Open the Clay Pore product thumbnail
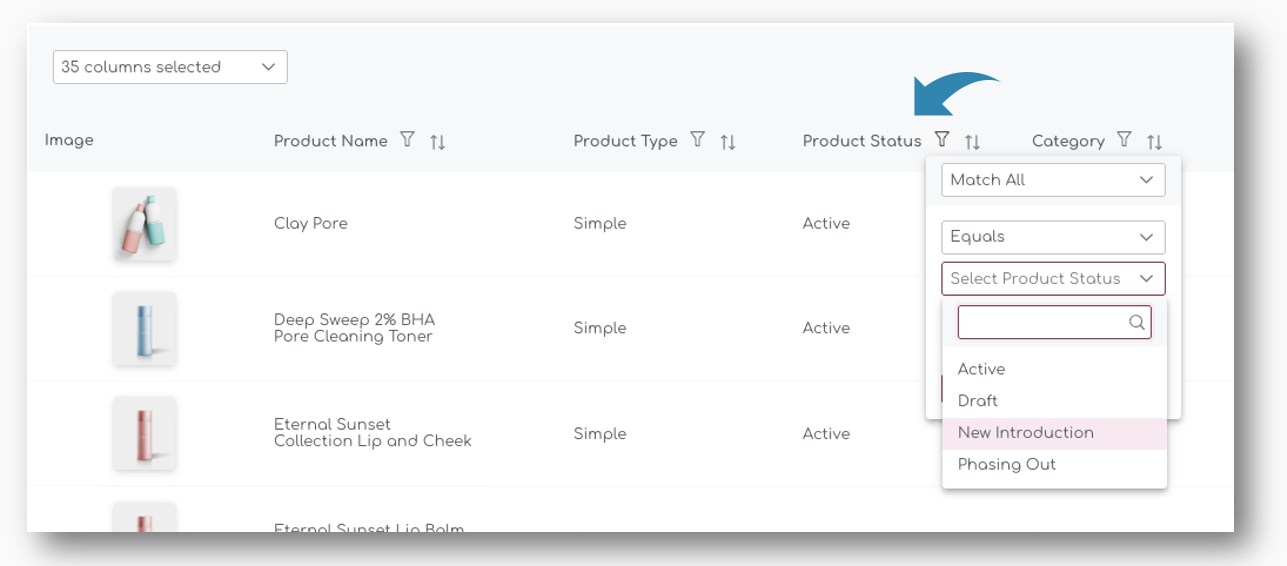This screenshot has height=566, width=1287. [144, 224]
